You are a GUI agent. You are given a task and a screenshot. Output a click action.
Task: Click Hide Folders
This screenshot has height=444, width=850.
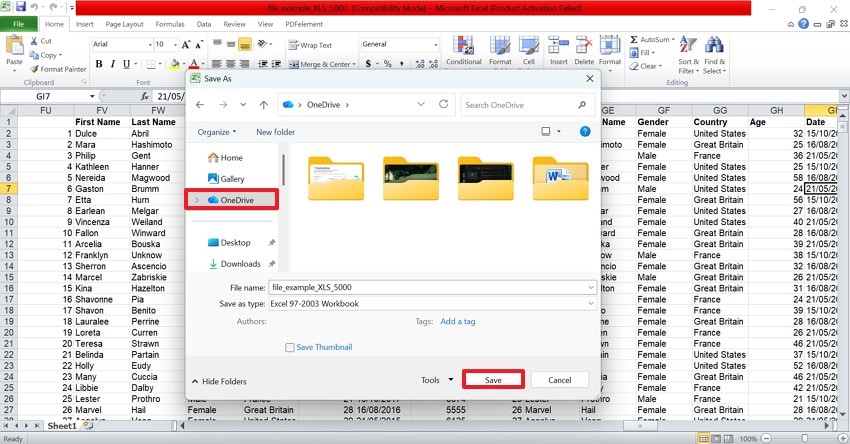point(219,381)
